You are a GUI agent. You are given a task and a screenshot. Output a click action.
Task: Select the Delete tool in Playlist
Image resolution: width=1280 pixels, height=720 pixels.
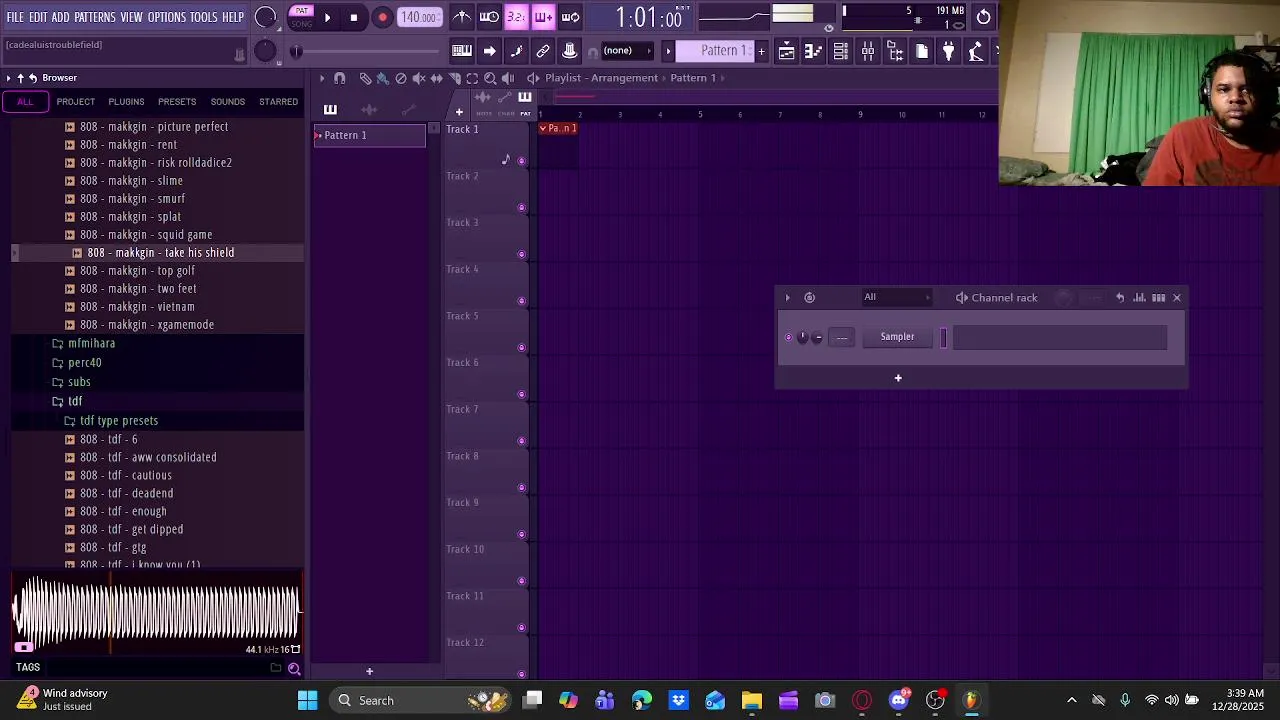401,78
